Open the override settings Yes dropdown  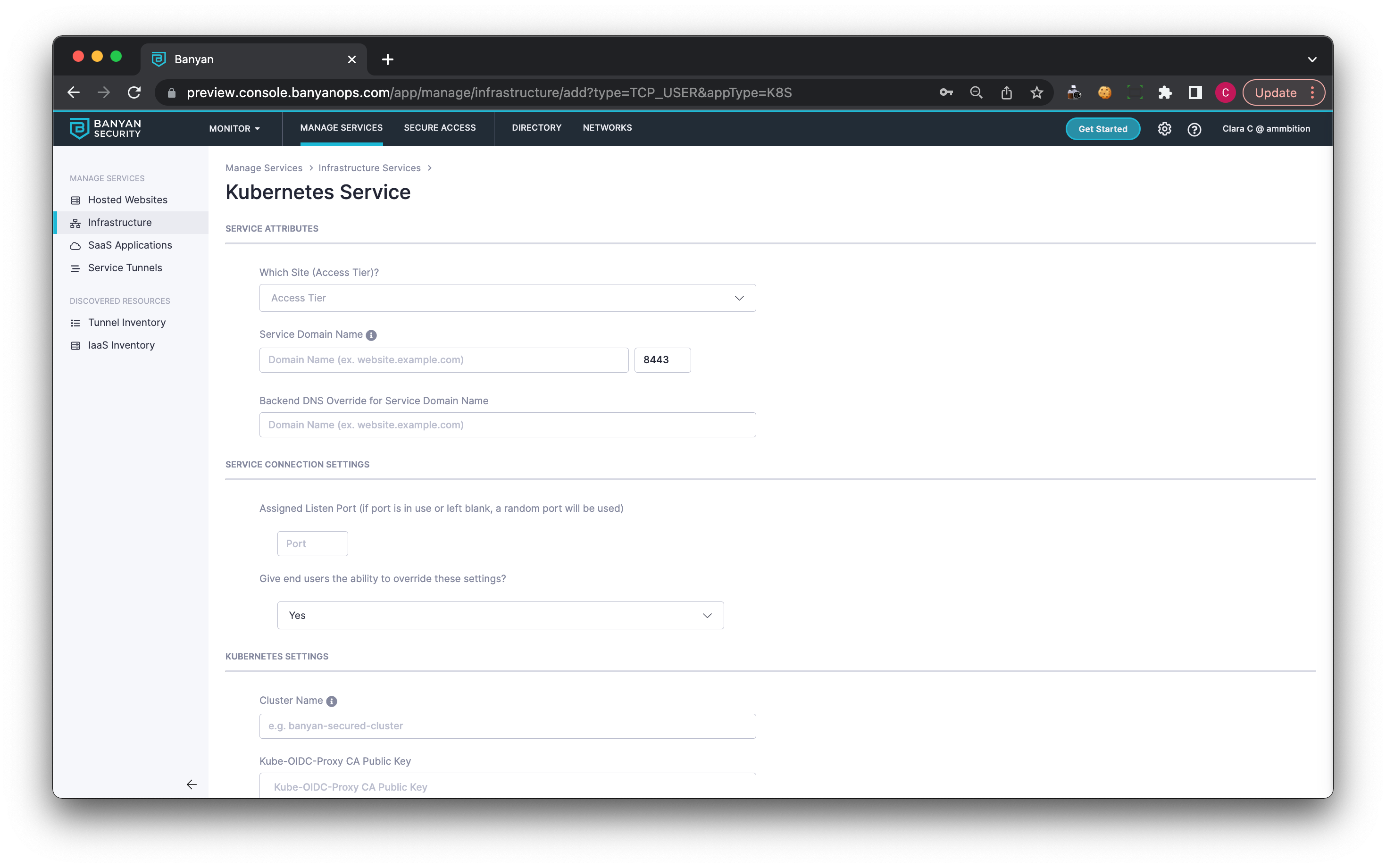click(500, 616)
